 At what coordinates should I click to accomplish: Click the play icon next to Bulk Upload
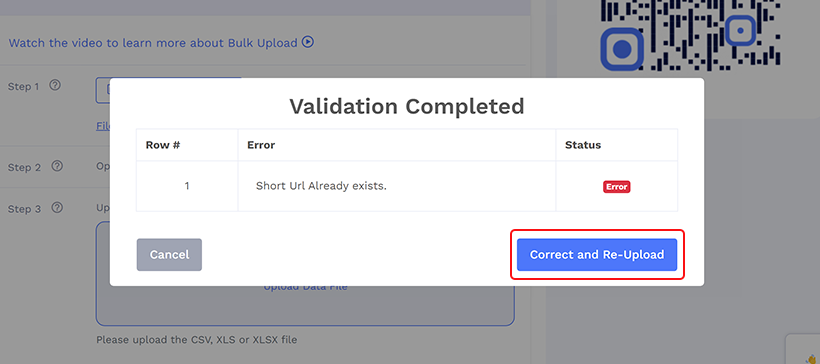pos(308,42)
